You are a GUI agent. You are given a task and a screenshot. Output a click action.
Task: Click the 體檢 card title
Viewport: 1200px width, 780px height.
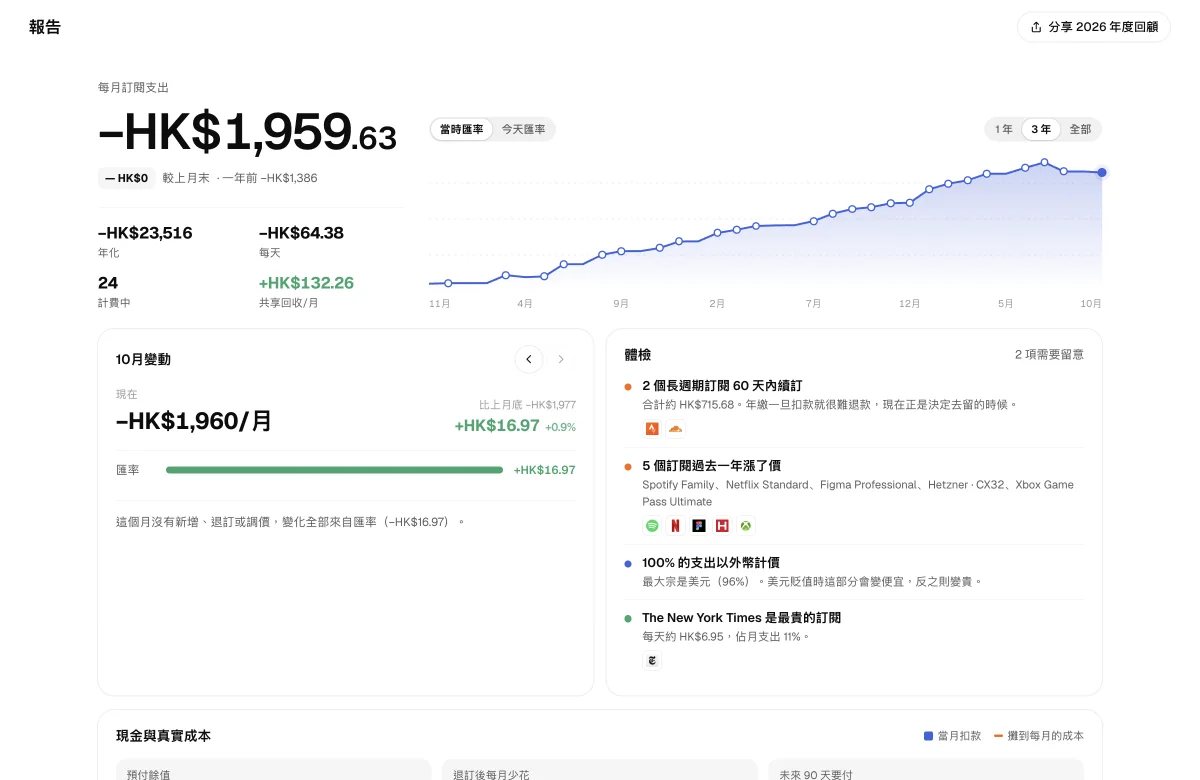(638, 355)
